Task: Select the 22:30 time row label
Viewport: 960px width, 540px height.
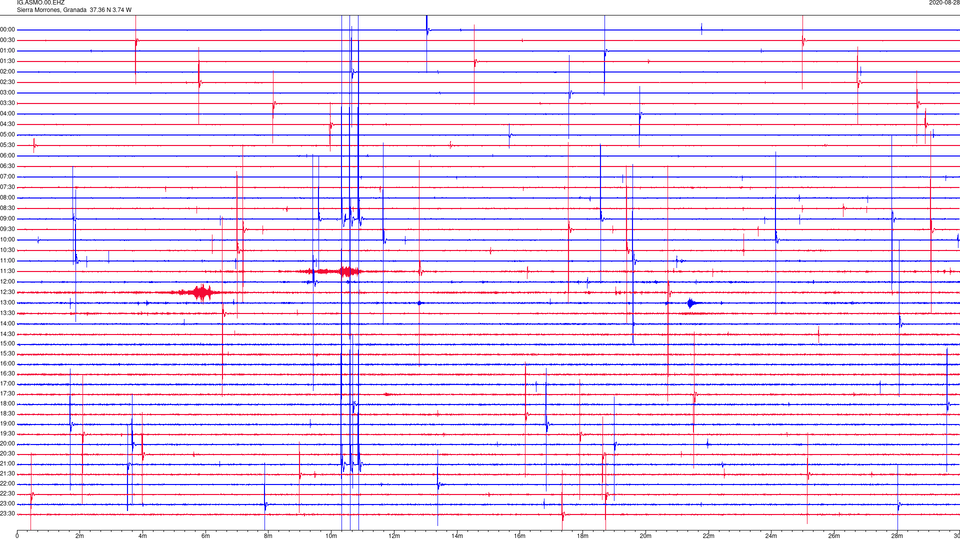Action: pyautogui.click(x=8, y=494)
